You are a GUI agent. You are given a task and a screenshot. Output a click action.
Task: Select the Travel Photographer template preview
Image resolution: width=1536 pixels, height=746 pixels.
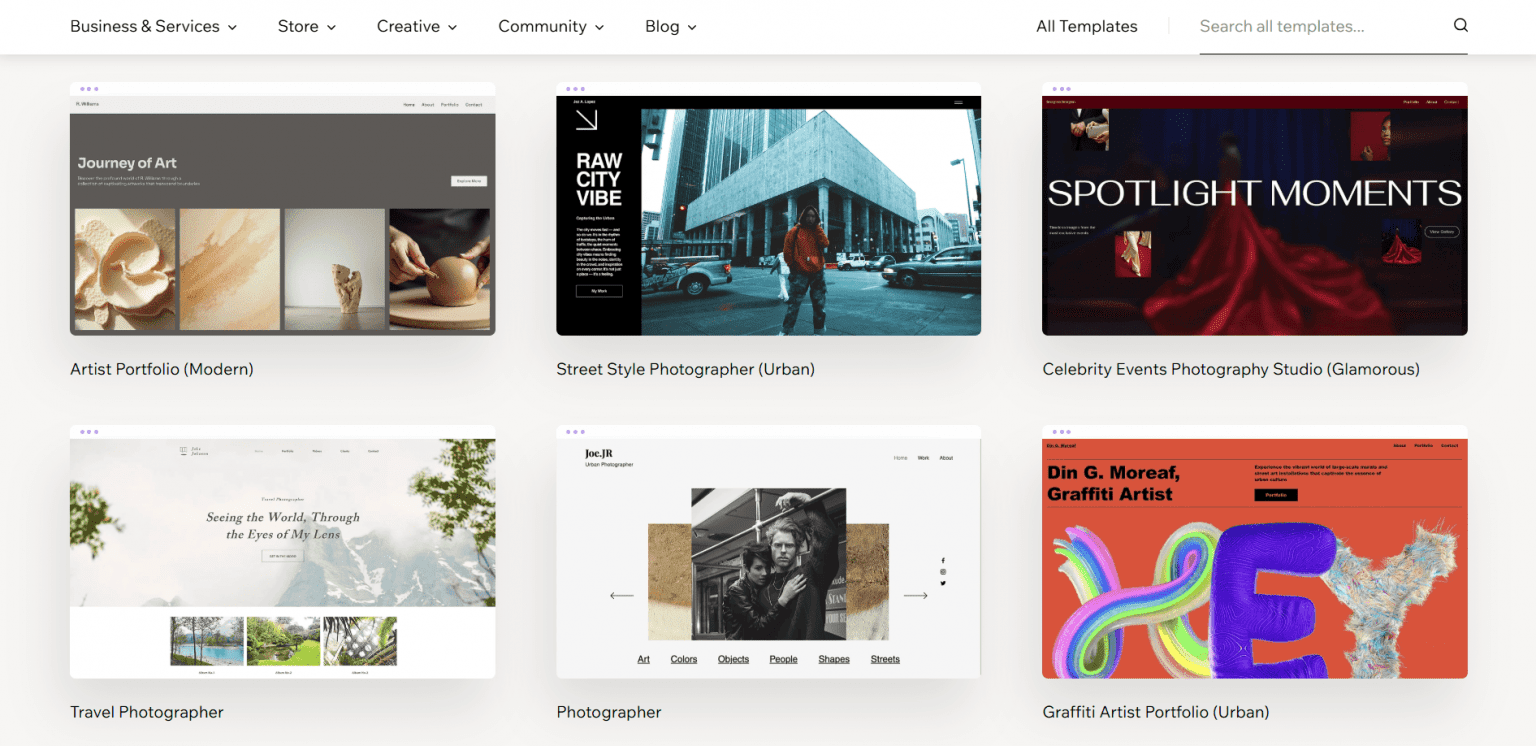(282, 553)
